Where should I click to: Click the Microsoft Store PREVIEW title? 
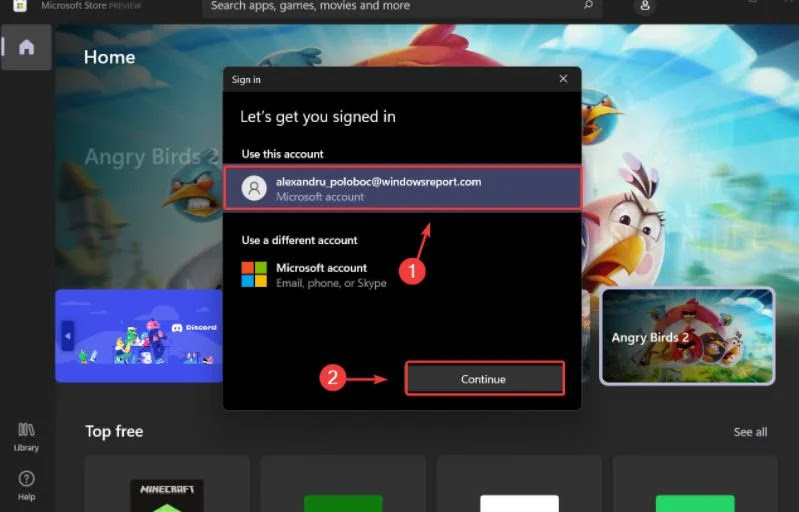pyautogui.click(x=91, y=6)
